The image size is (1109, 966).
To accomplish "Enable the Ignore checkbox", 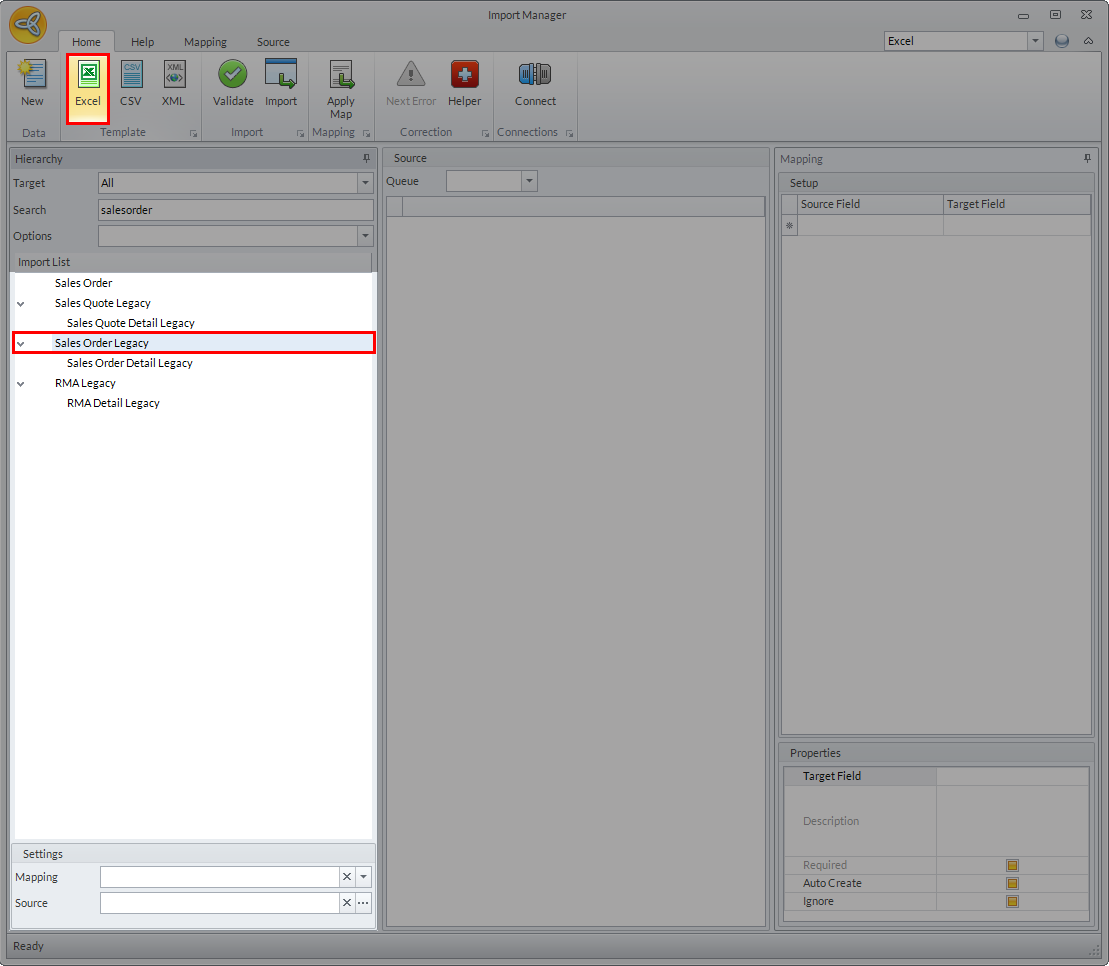I will [1012, 902].
